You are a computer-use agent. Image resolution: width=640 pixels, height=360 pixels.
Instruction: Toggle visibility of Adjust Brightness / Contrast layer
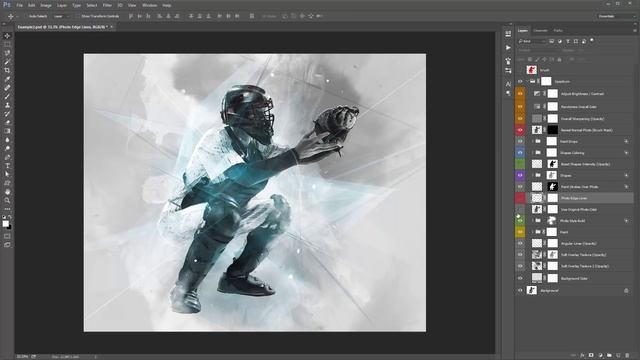520,93
